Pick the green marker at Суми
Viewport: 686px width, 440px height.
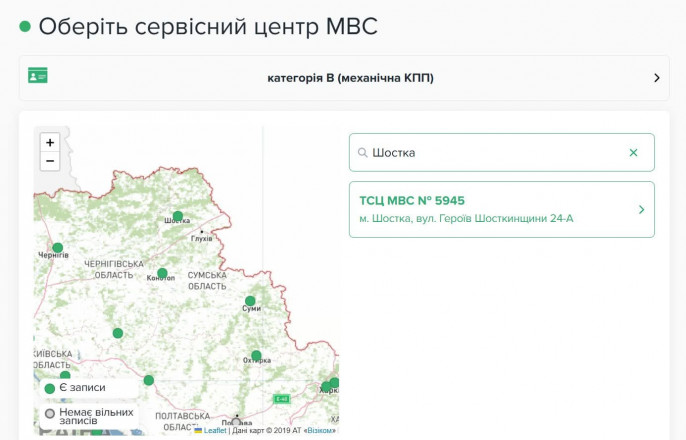pyautogui.click(x=250, y=301)
